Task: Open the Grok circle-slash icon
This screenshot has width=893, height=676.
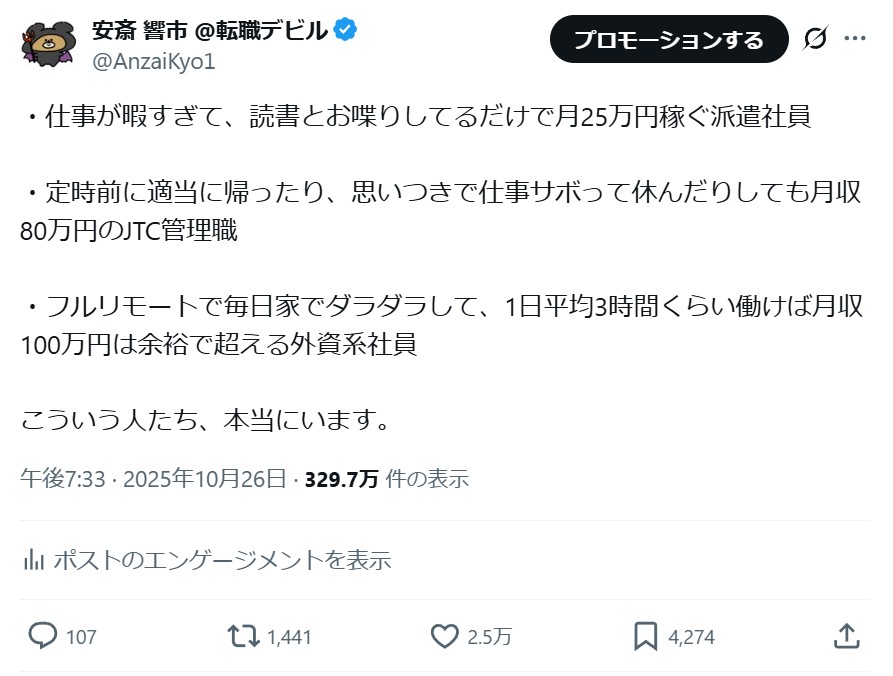Action: pyautogui.click(x=815, y=39)
